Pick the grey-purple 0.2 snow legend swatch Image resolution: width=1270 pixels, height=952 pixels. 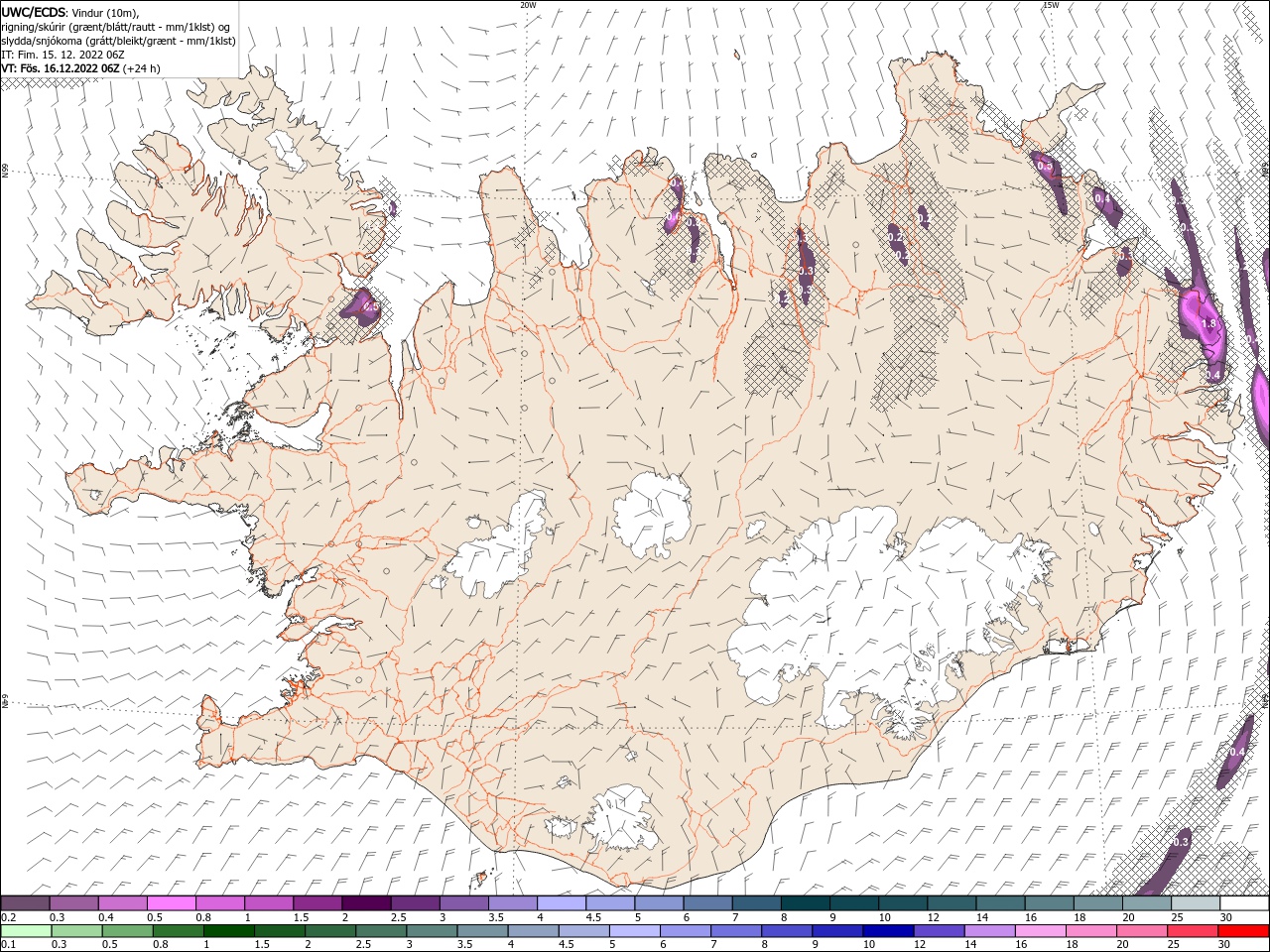click(x=25, y=903)
